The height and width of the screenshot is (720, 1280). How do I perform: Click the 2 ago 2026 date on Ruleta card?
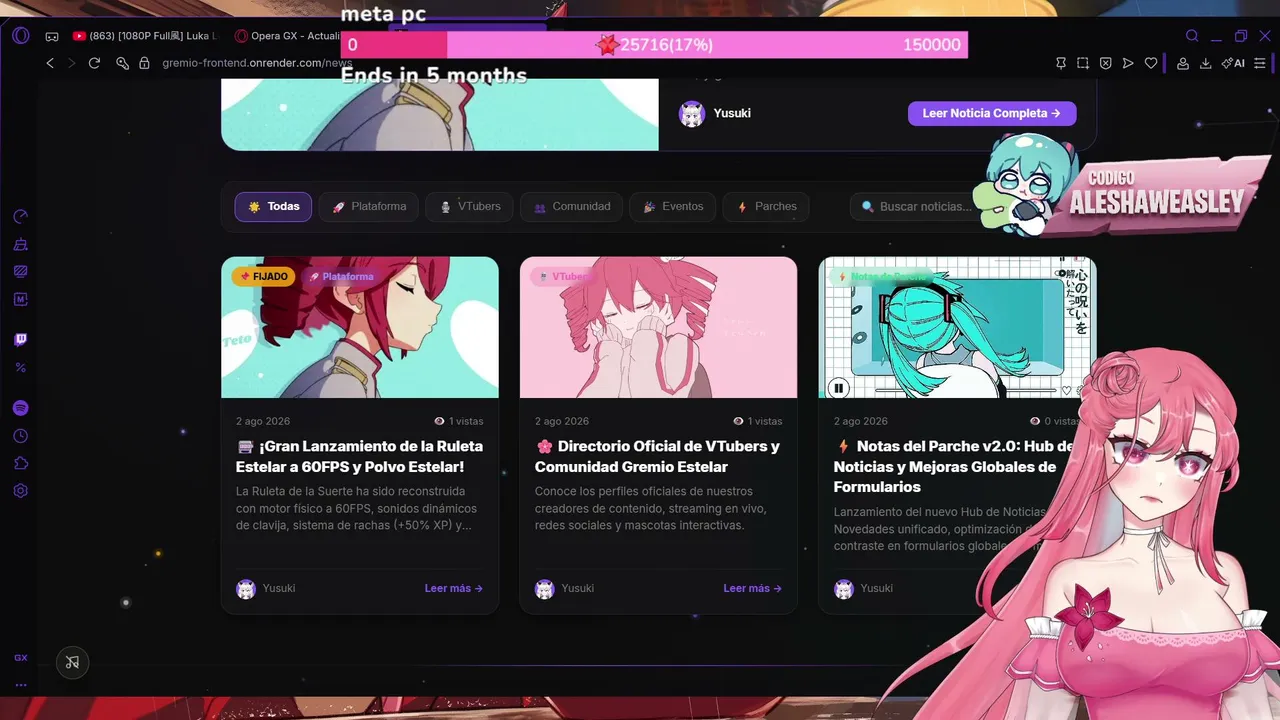tap(263, 421)
